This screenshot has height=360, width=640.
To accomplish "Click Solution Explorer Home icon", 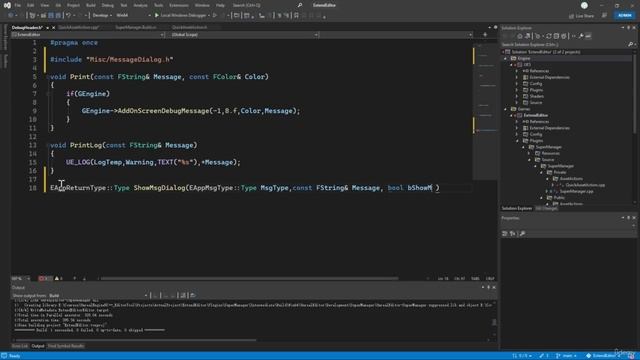I will coord(520,36).
